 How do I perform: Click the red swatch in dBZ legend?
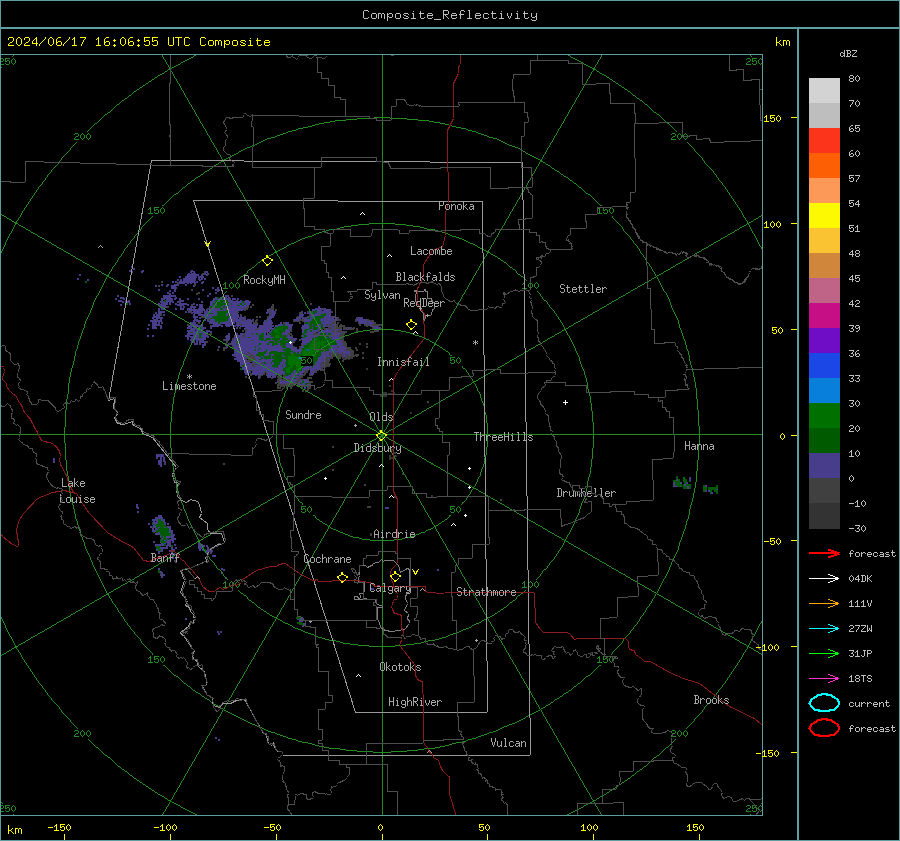(824, 140)
